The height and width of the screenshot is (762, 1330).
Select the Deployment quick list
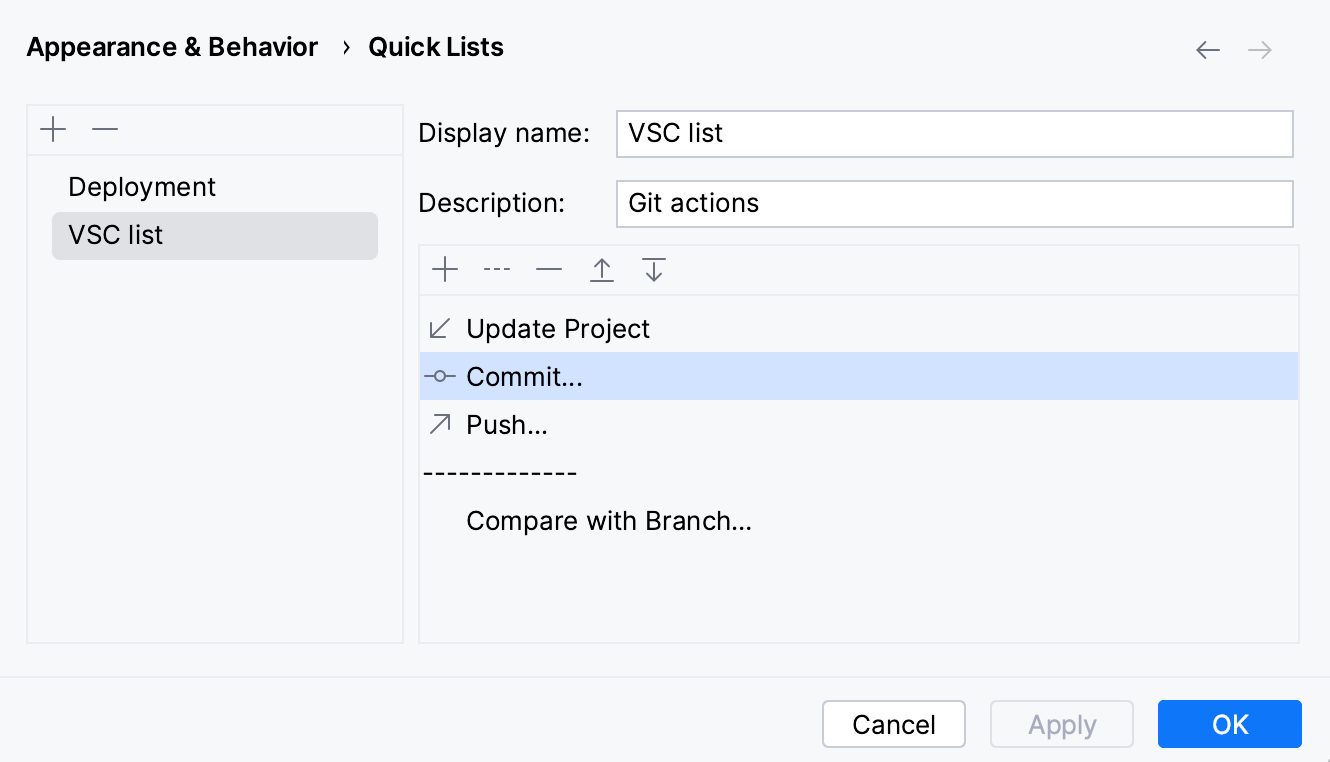coord(141,187)
